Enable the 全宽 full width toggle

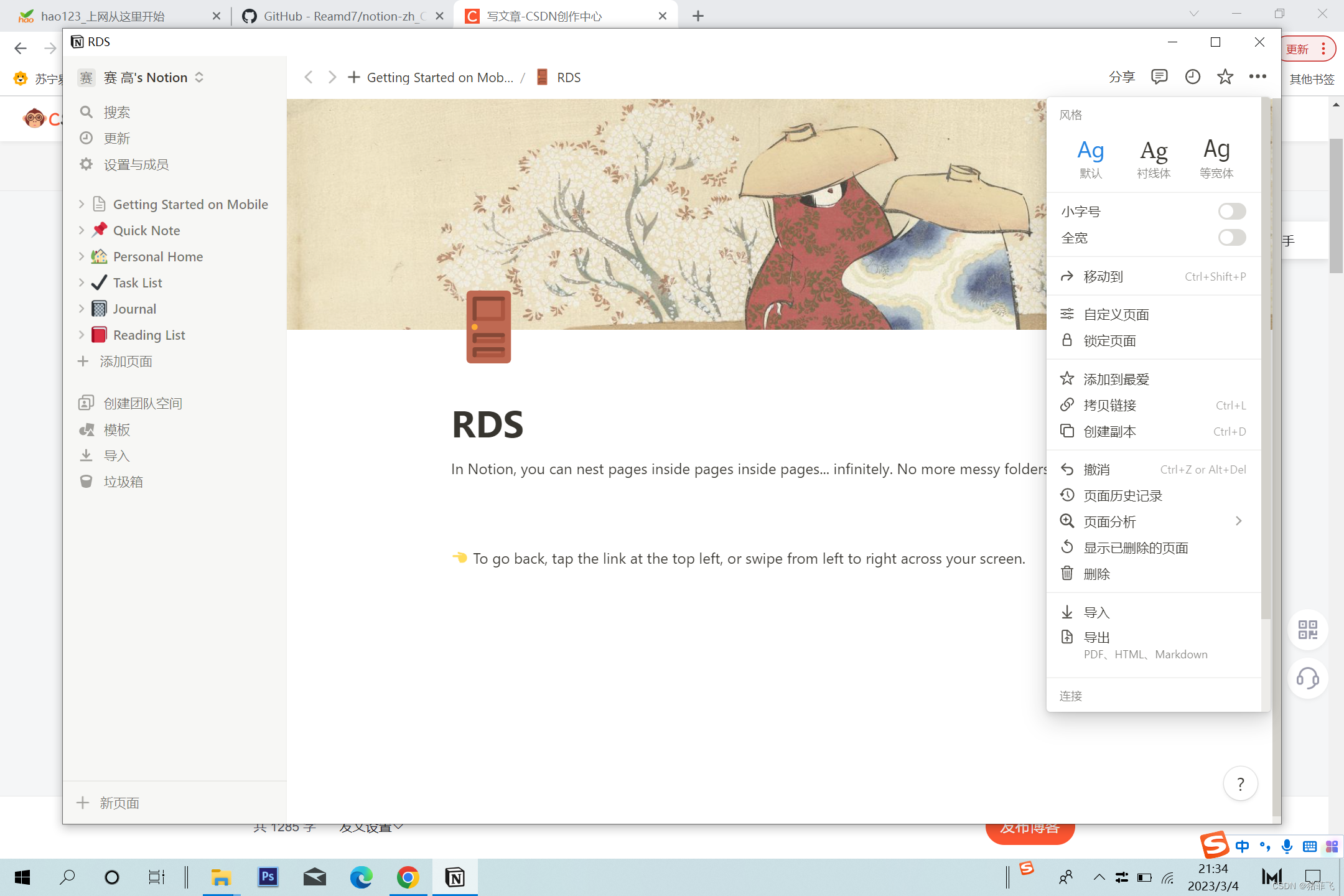click(x=1231, y=238)
